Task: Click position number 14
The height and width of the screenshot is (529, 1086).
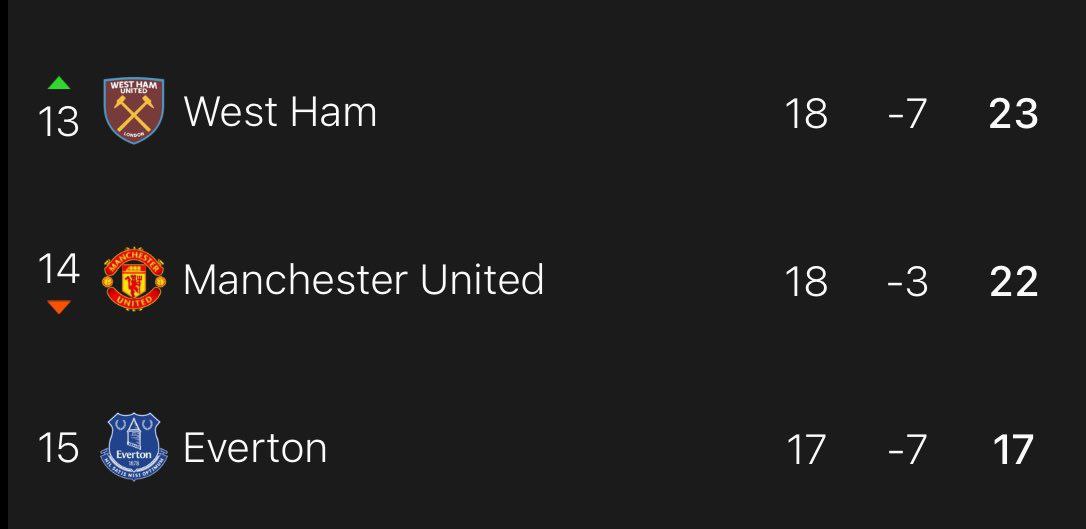Action: (58, 269)
